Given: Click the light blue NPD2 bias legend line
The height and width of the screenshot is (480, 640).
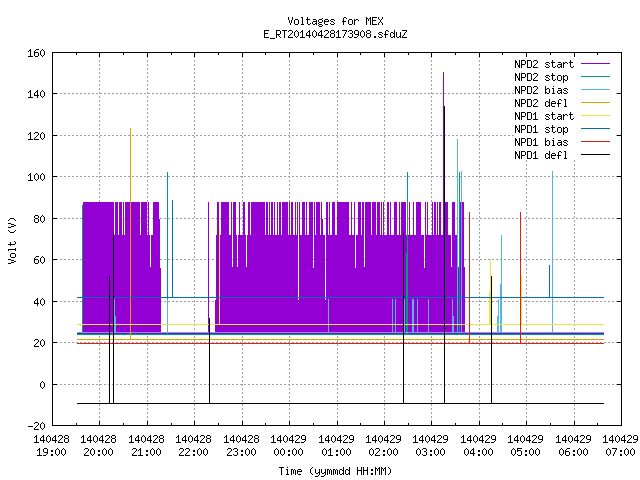Looking at the screenshot, I should (596, 89).
